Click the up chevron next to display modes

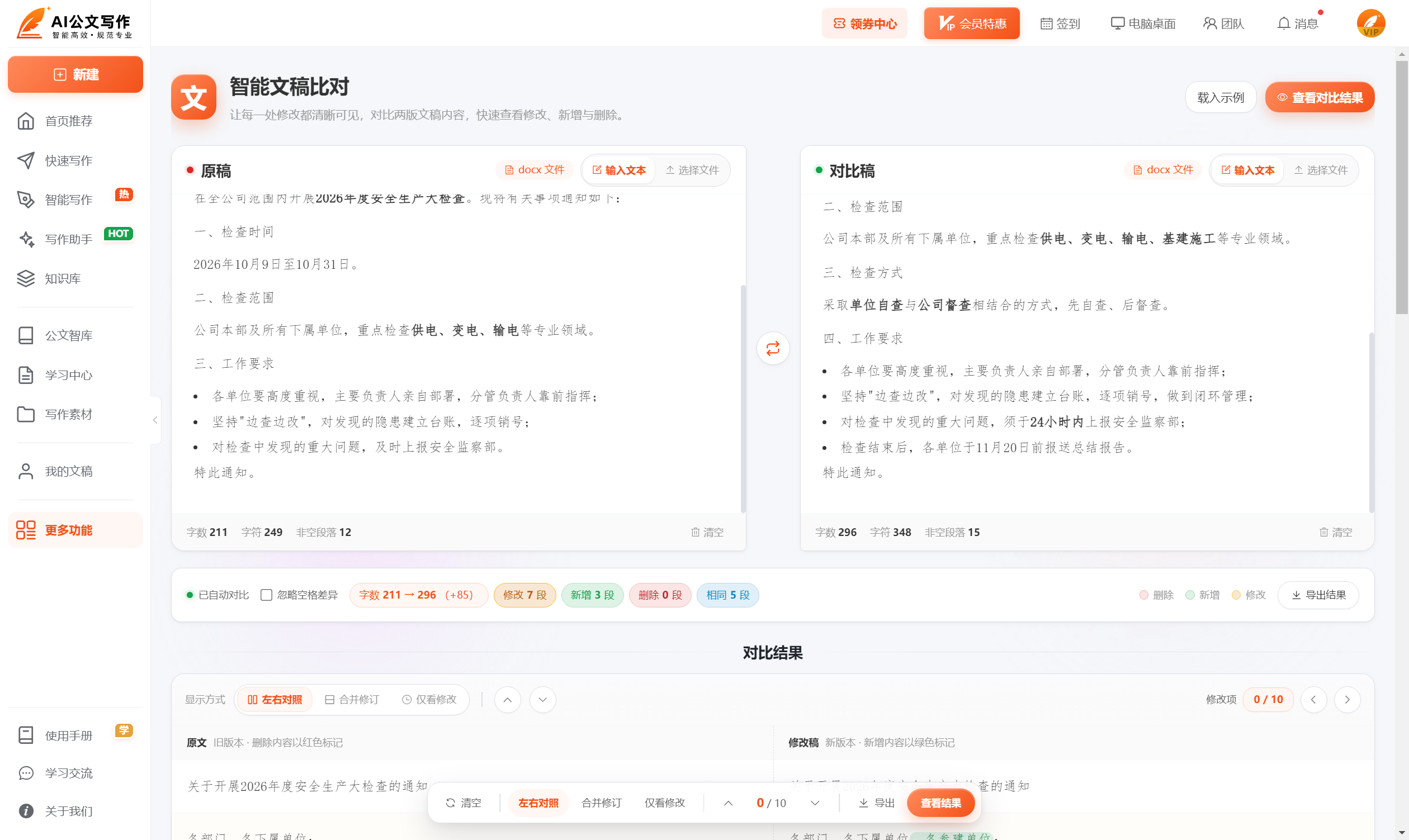pyautogui.click(x=508, y=700)
